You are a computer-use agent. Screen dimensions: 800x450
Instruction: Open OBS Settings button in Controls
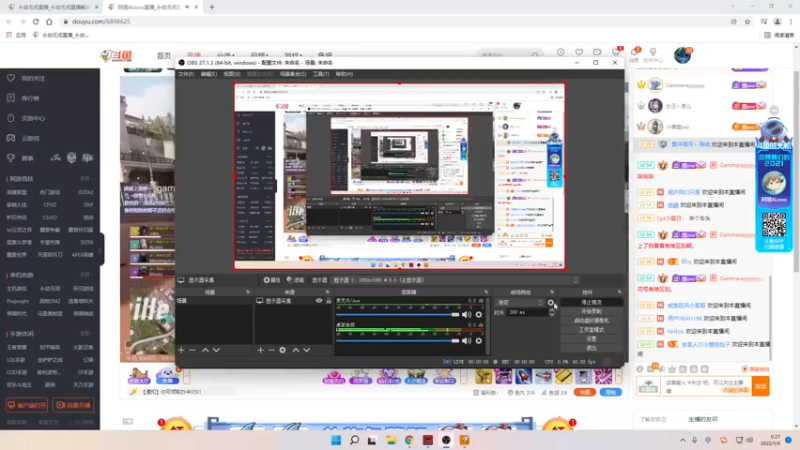click(x=591, y=339)
